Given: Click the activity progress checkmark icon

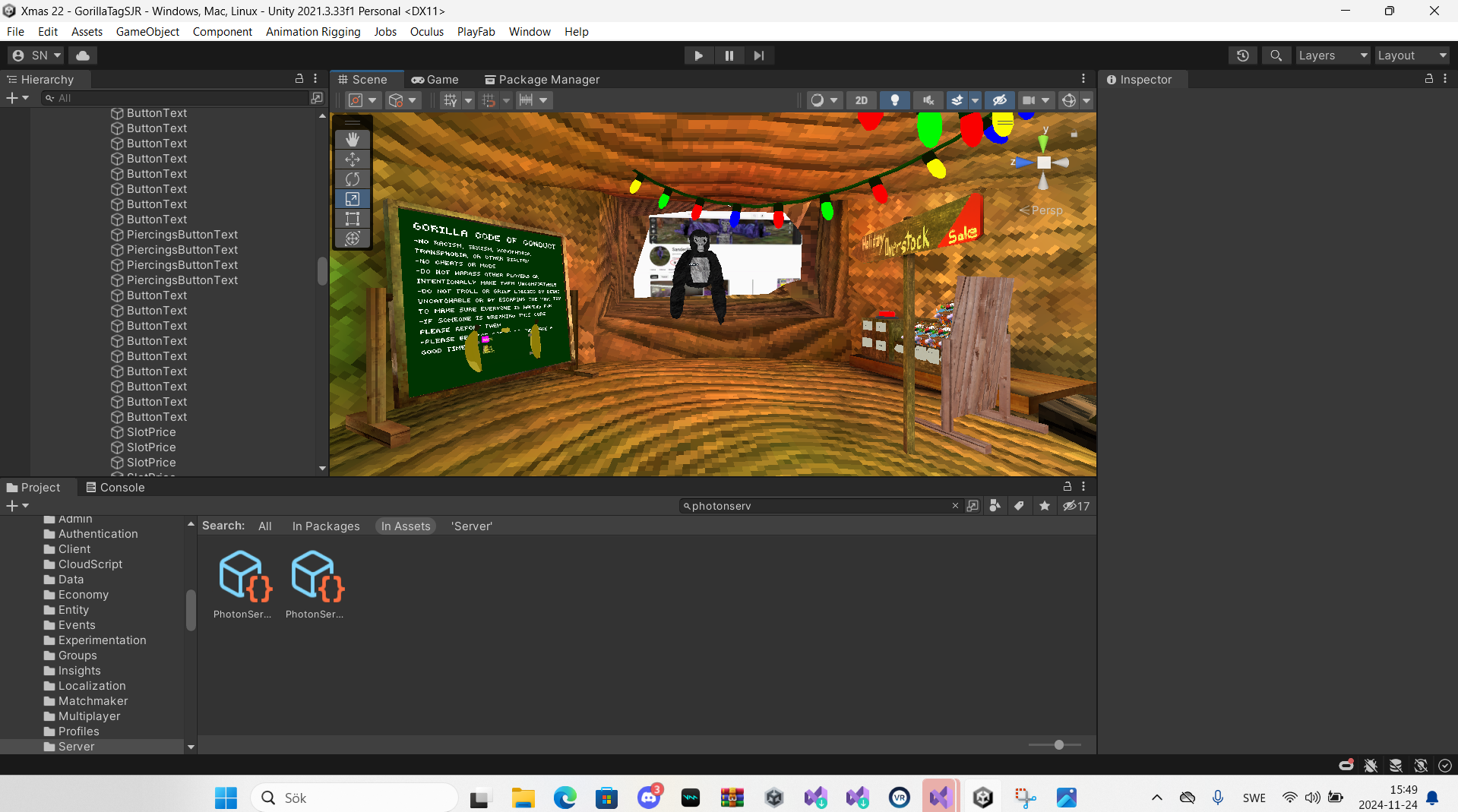Looking at the screenshot, I should coord(1445,765).
